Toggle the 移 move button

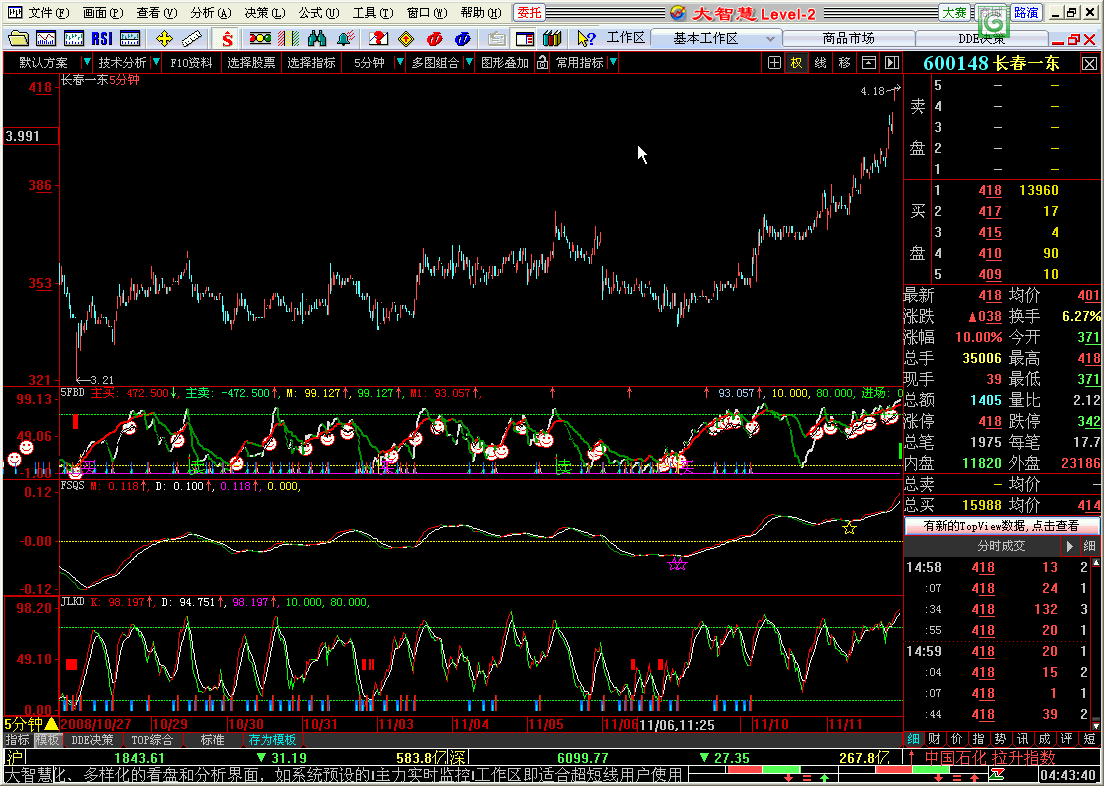coord(844,63)
